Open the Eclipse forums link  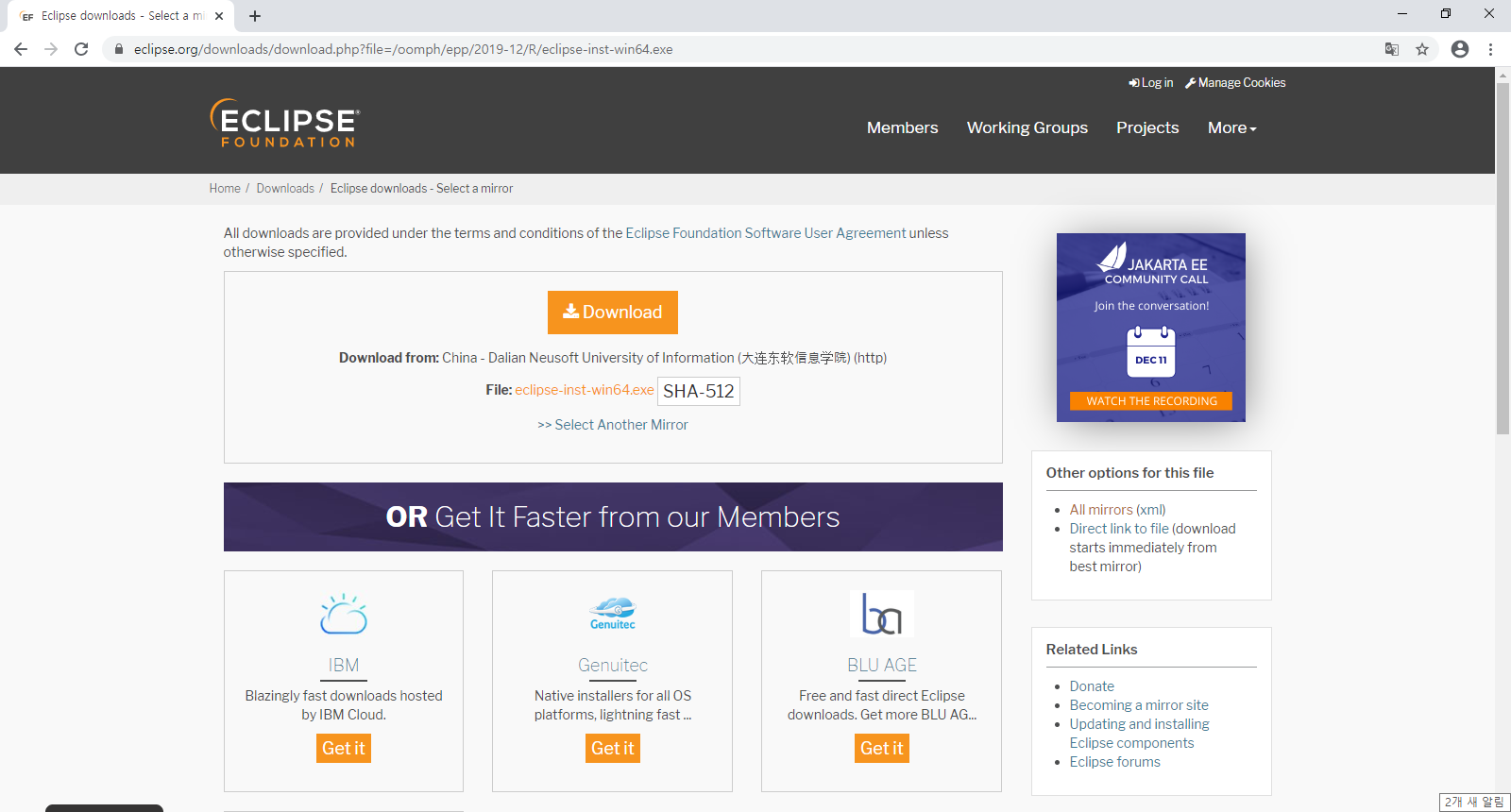pos(1115,762)
